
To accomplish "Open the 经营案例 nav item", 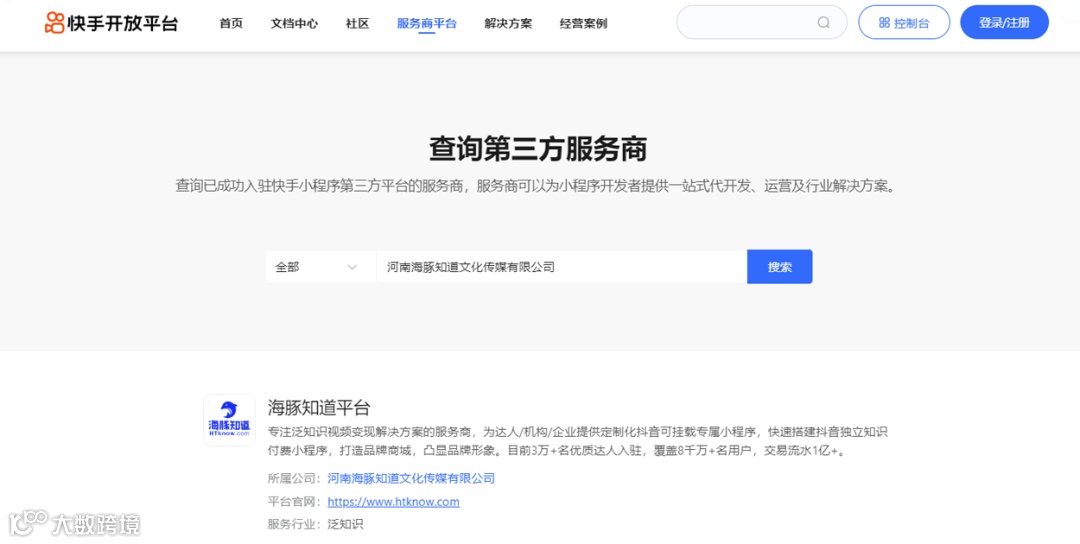I will point(583,23).
